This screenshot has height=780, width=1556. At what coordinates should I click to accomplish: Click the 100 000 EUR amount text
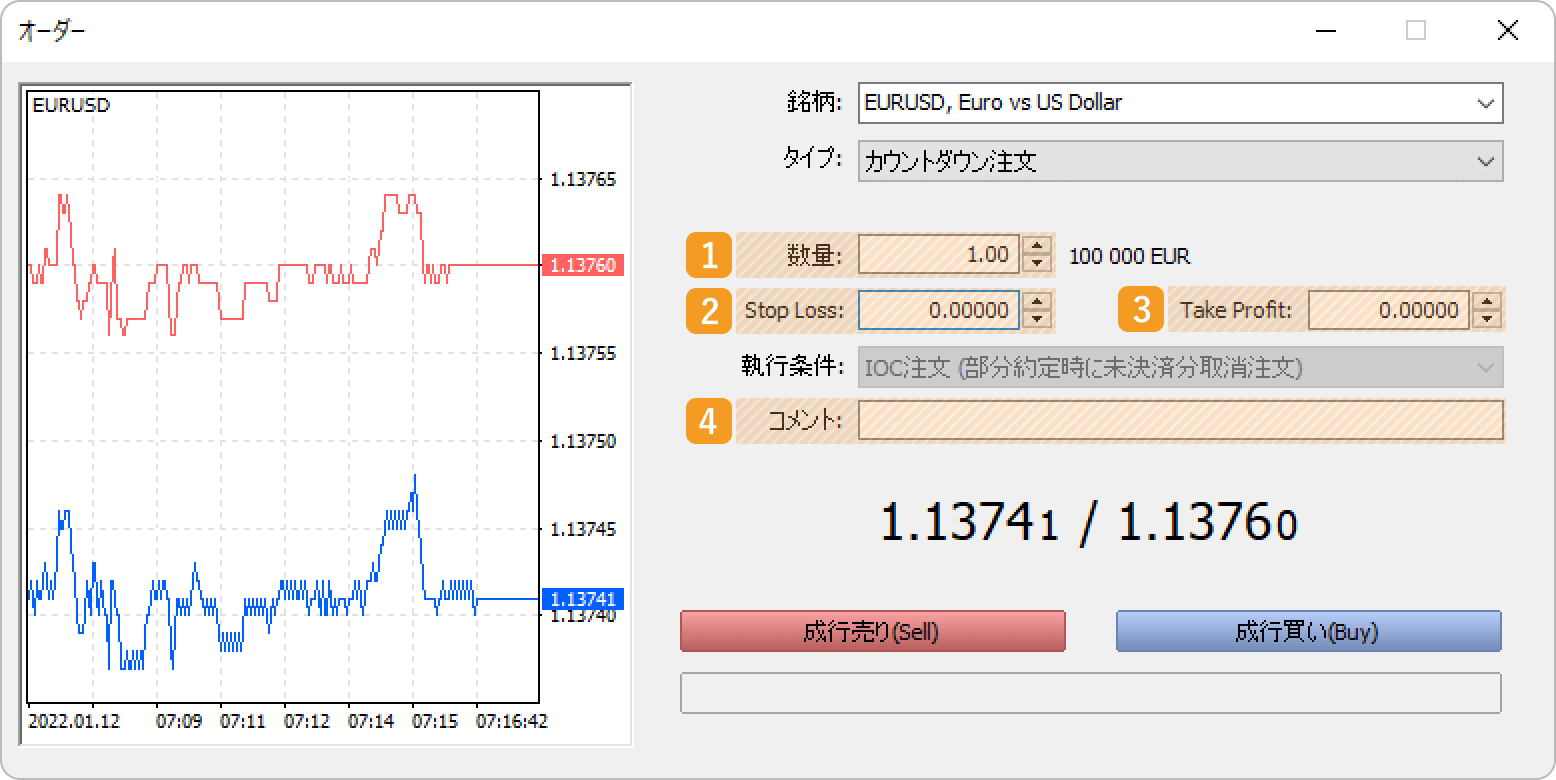click(1129, 256)
